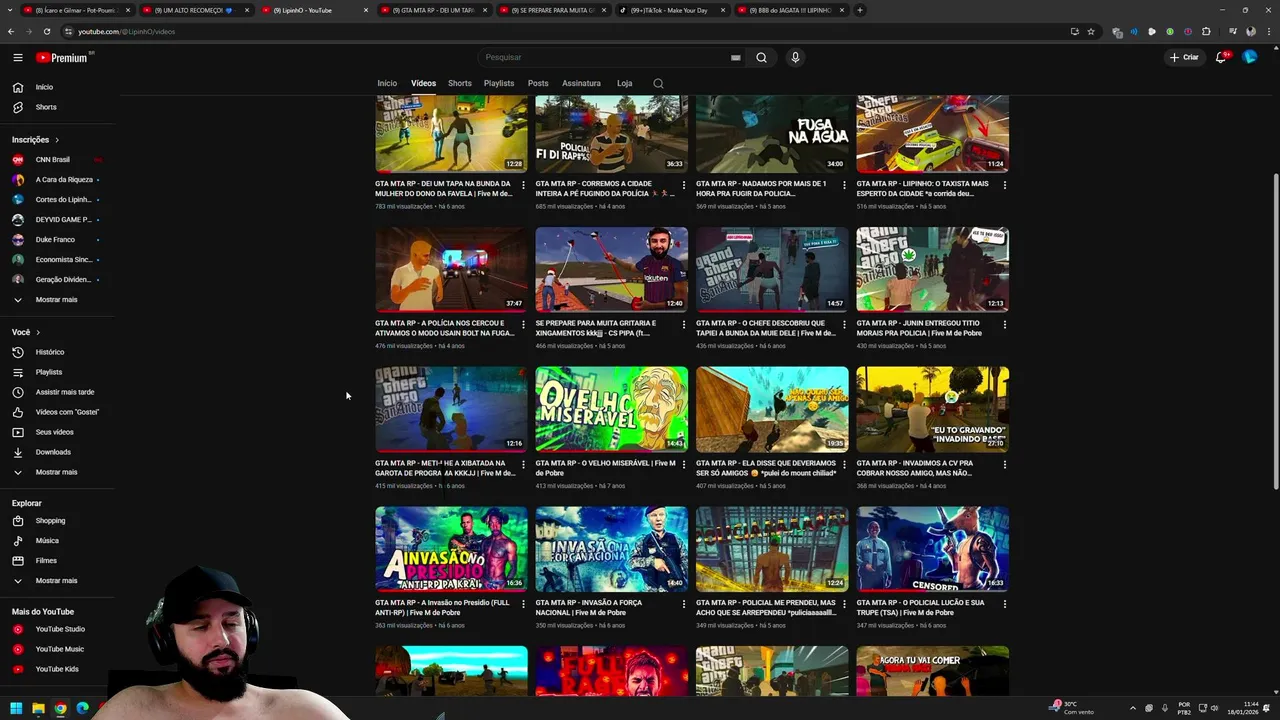Reload the page in browser toolbar

[47, 31]
